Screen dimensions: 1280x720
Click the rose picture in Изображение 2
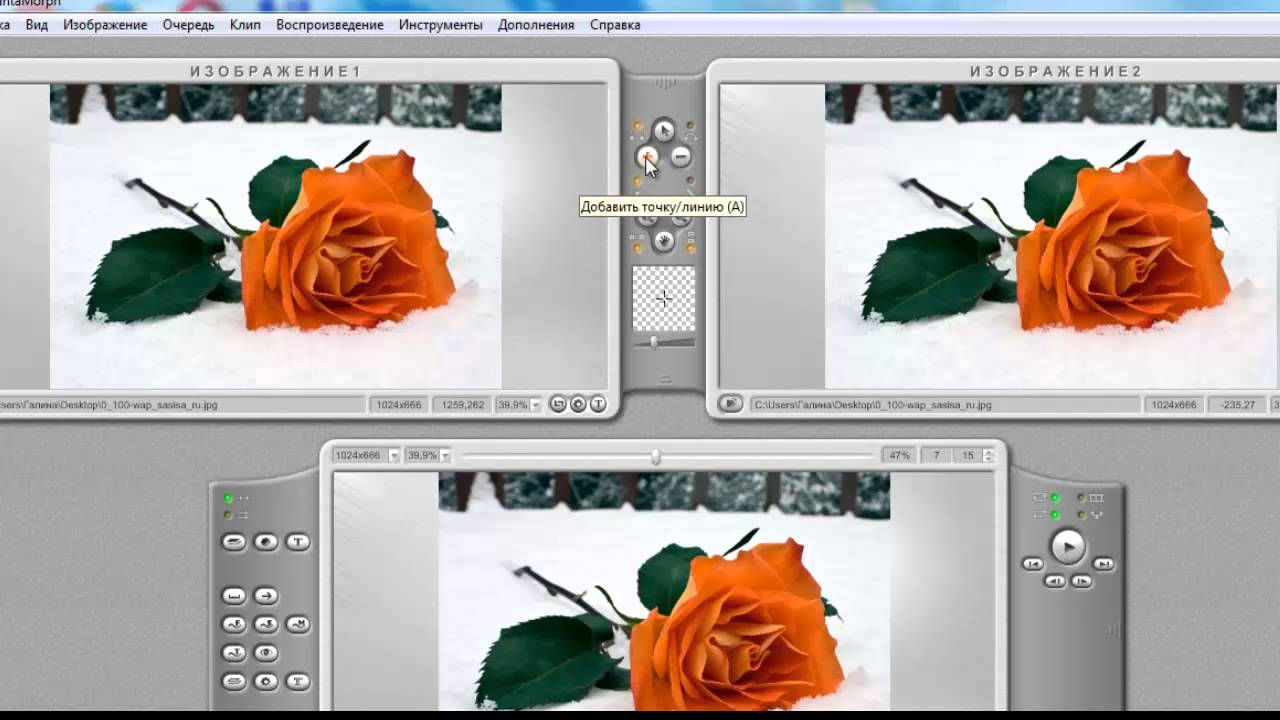pos(1052,236)
